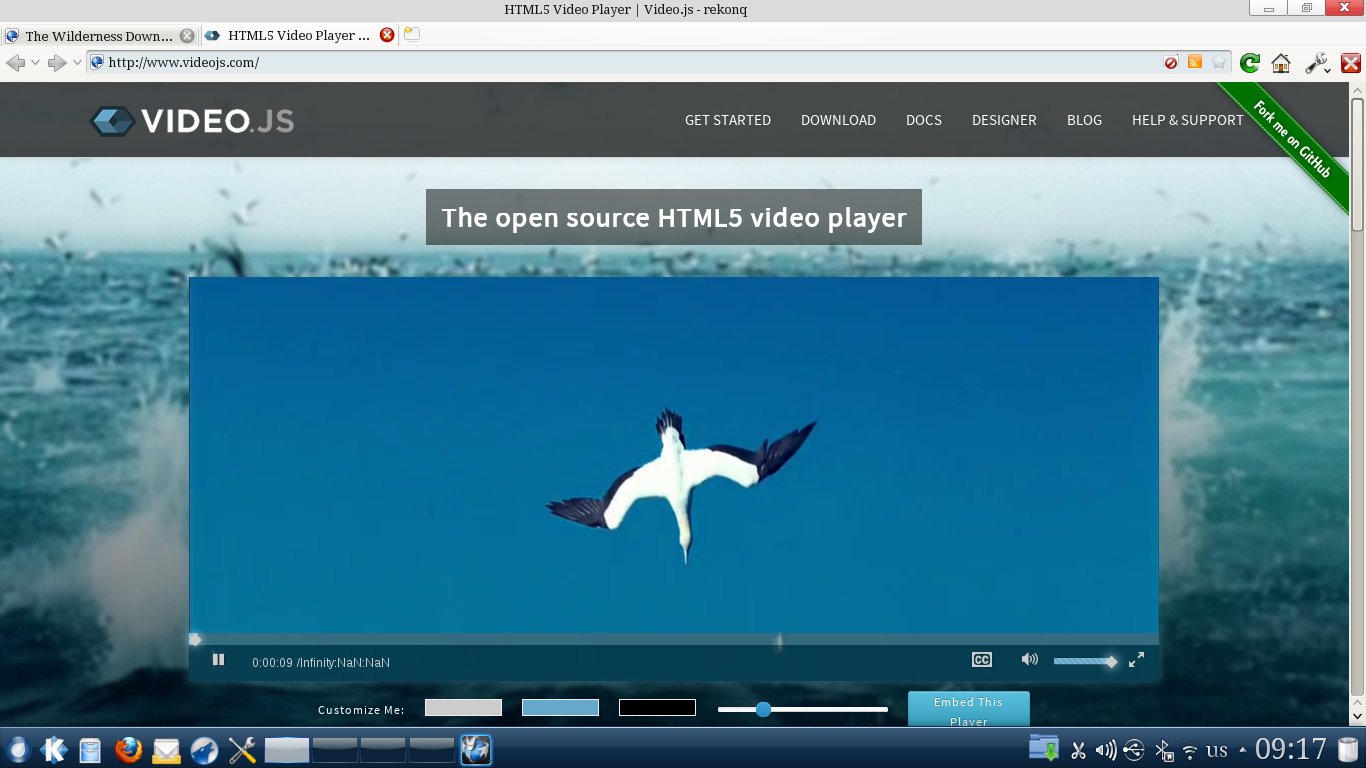Image resolution: width=1366 pixels, height=768 pixels.
Task: Open system settings wrench-and-screwdriver icon
Action: pyautogui.click(x=242, y=750)
